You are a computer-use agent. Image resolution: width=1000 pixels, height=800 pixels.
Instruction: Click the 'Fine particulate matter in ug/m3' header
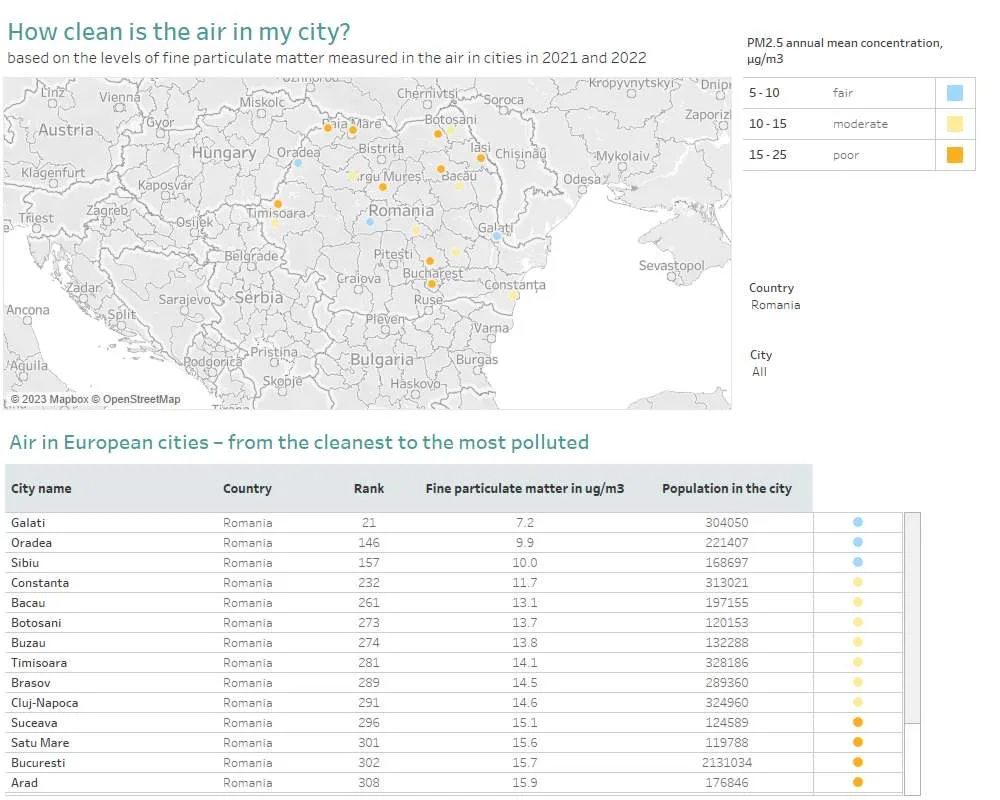(524, 489)
